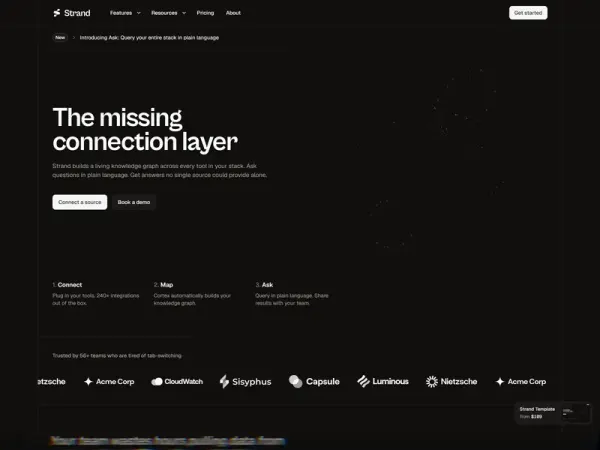Click the Get started button
Screen dimensions: 600x450
528,13
